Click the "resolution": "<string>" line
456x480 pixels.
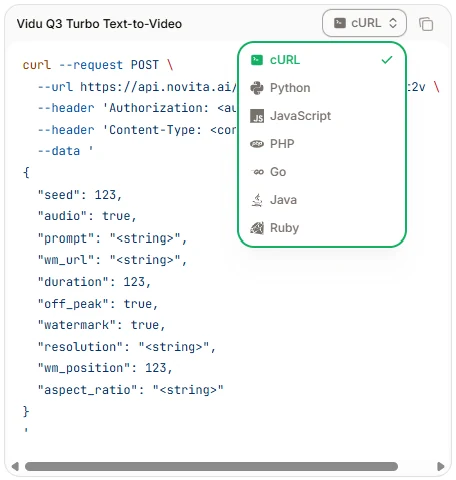click(127, 347)
